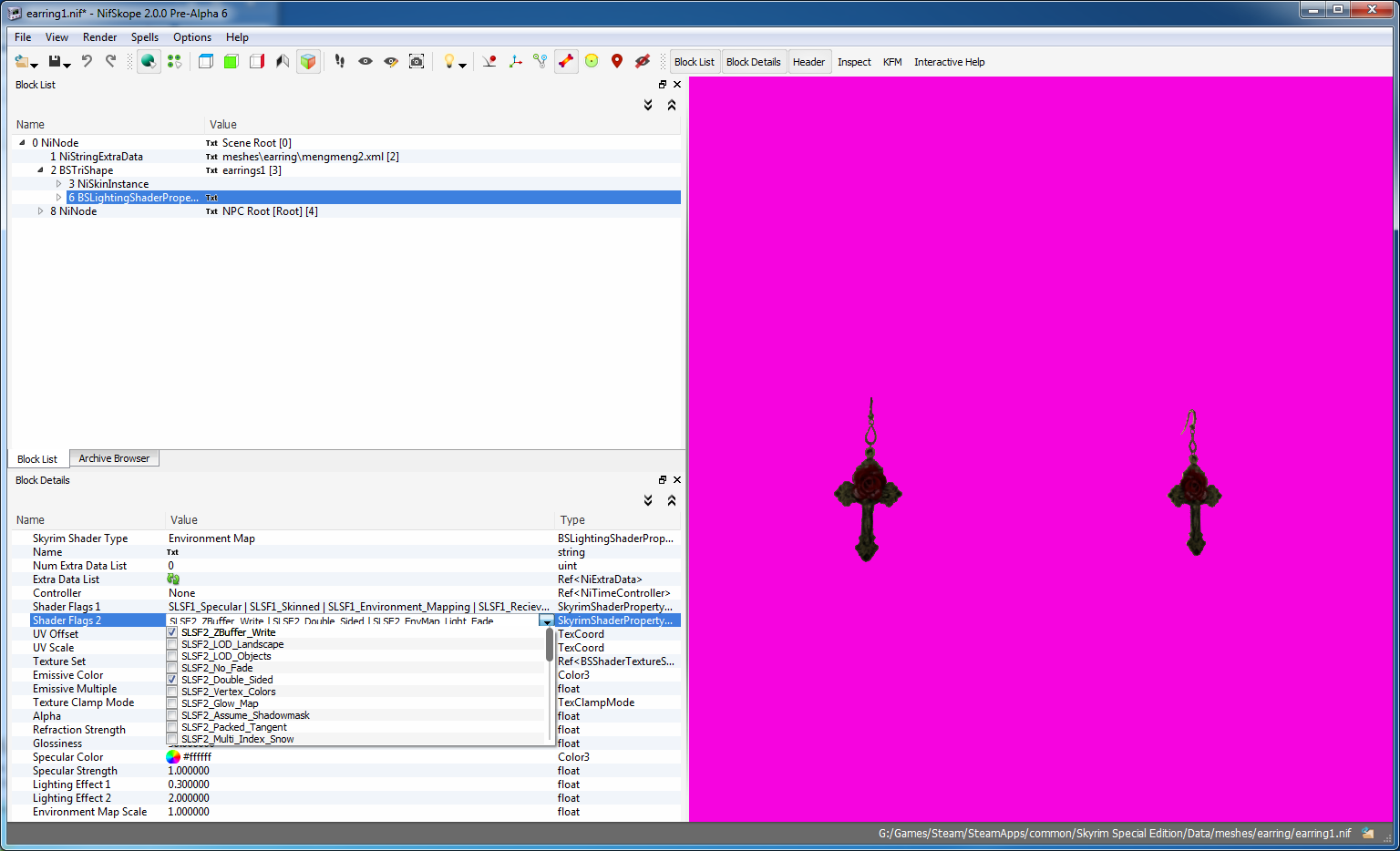The width and height of the screenshot is (1400, 851).
Task: Click the KFM toolbar button
Action: click(x=892, y=62)
